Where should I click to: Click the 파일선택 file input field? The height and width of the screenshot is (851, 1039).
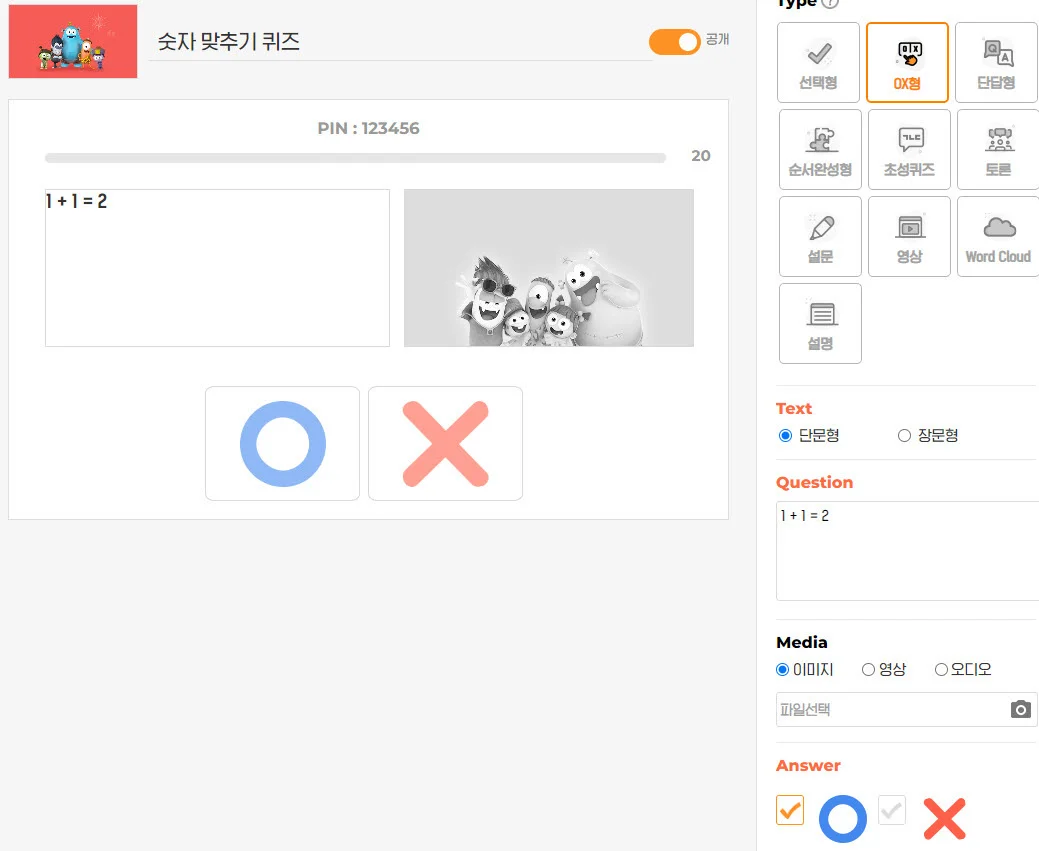click(906, 709)
